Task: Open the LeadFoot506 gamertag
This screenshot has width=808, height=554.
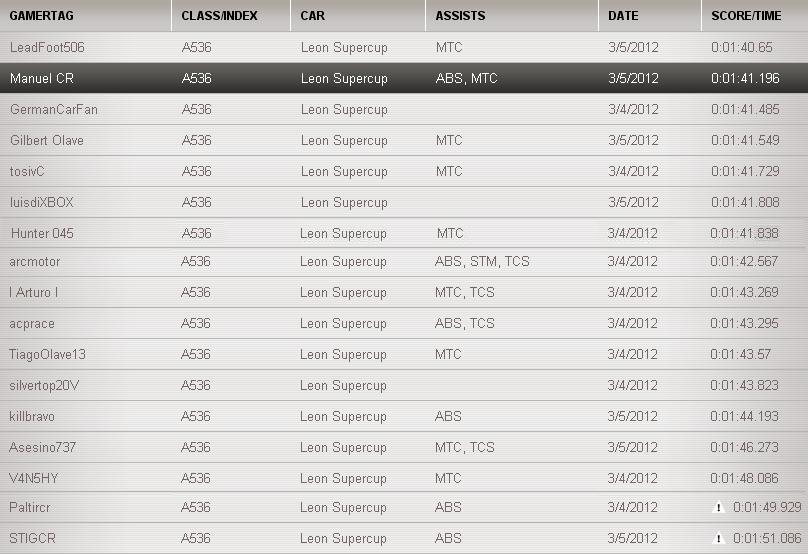Action: click(48, 47)
